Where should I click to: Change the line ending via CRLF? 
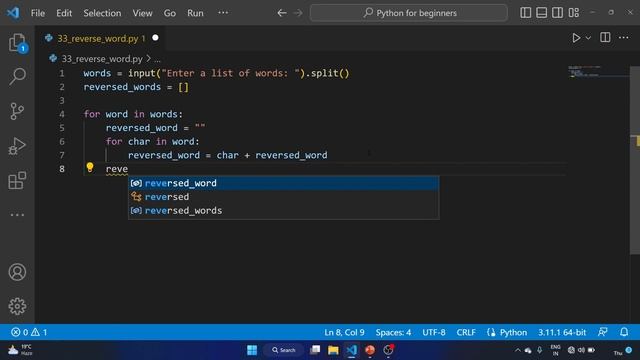tap(466, 332)
